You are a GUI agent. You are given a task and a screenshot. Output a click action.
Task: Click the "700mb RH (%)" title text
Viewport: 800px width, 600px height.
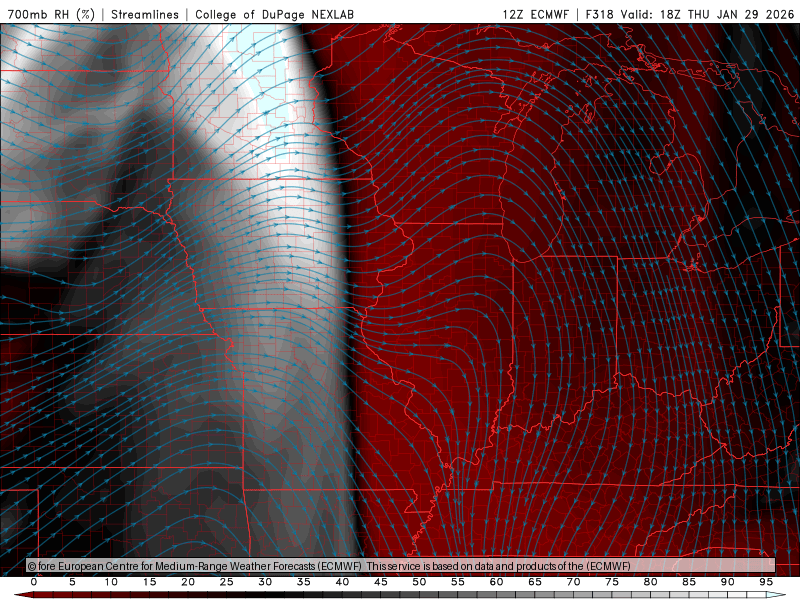pyautogui.click(x=51, y=14)
